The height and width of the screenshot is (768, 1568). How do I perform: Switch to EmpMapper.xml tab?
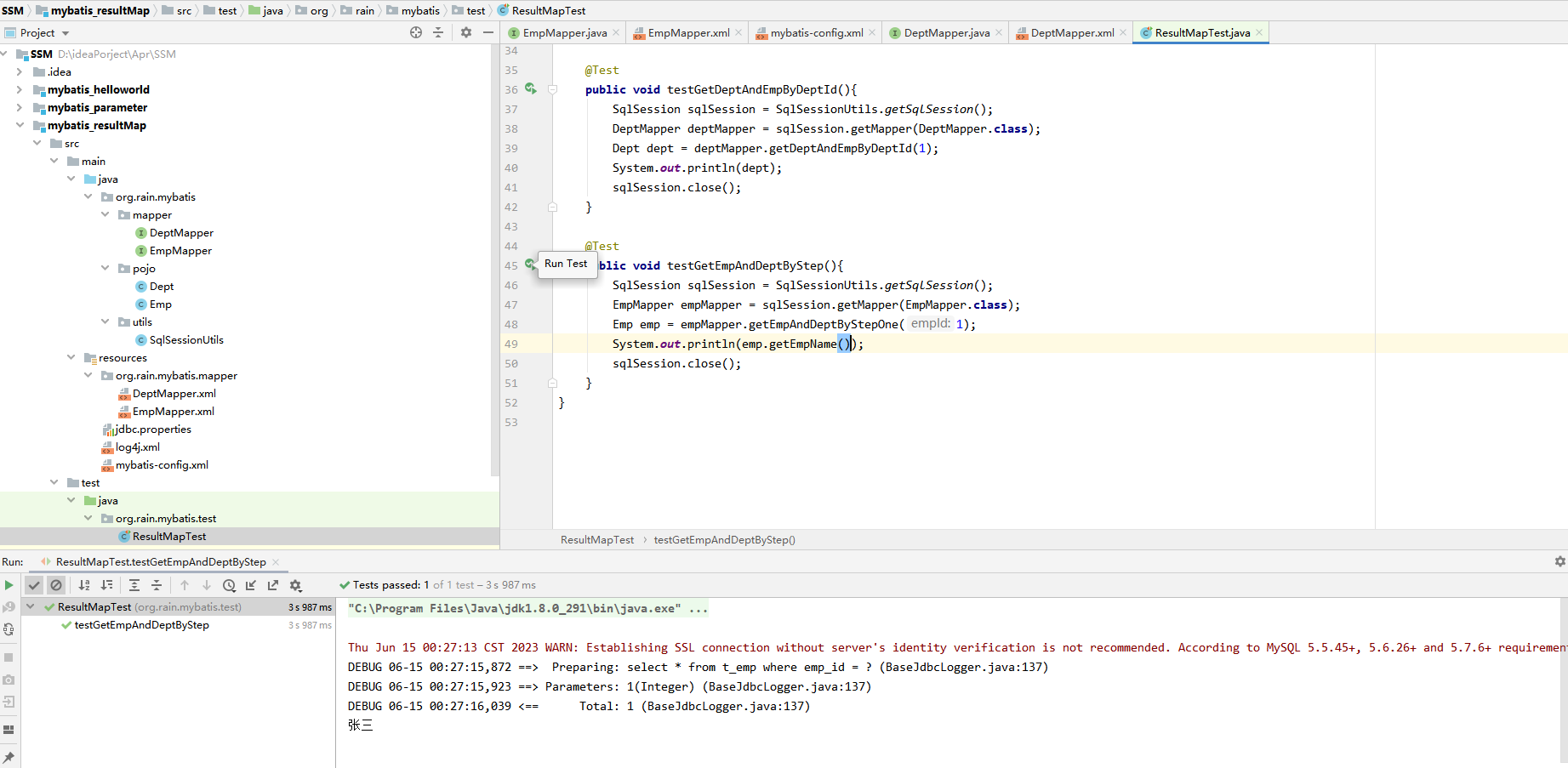click(x=688, y=33)
